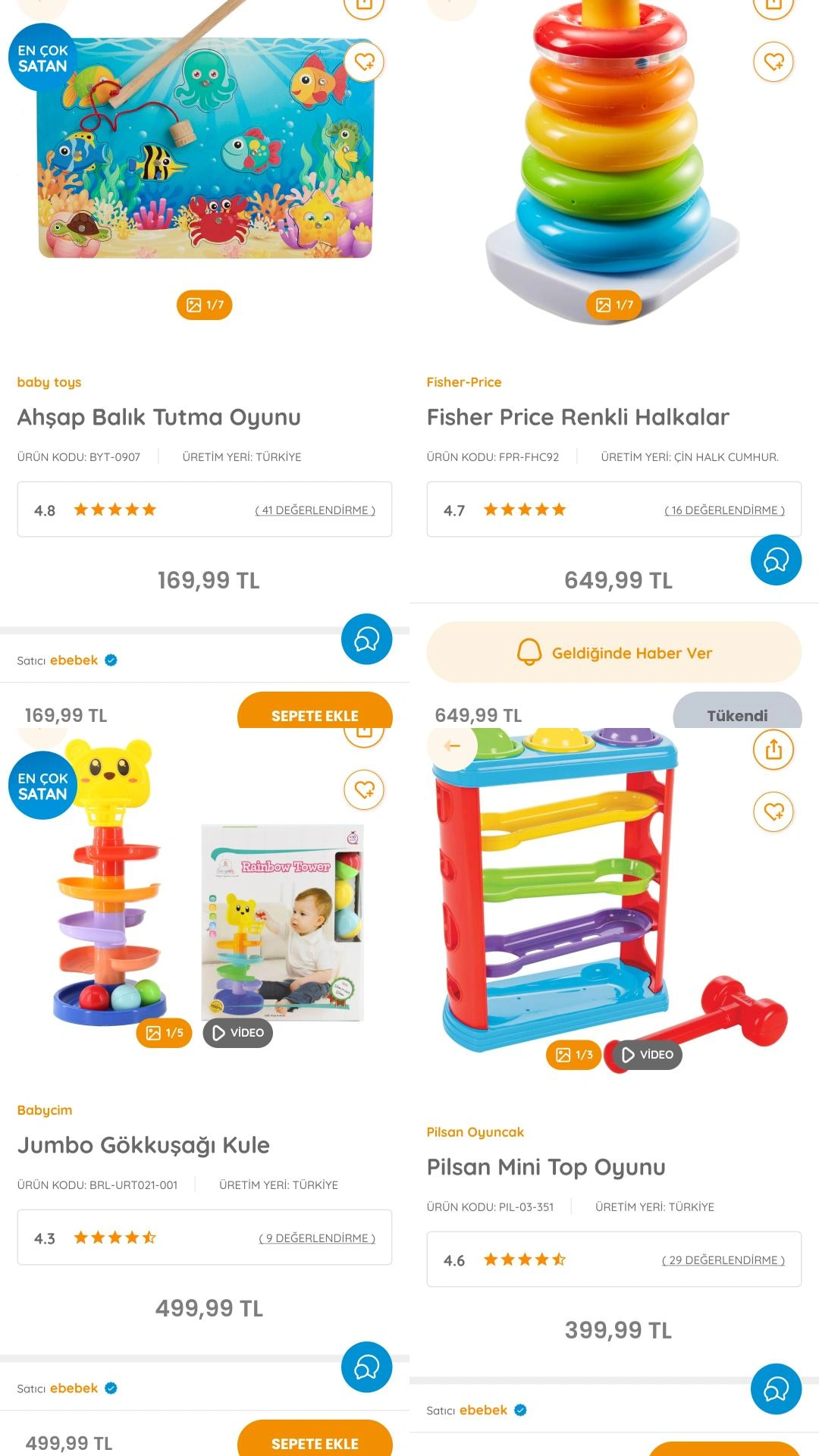The image size is (819, 1456).
Task: Play VIDEO for Pilsan Mini Top Oyunu
Action: (647, 1055)
